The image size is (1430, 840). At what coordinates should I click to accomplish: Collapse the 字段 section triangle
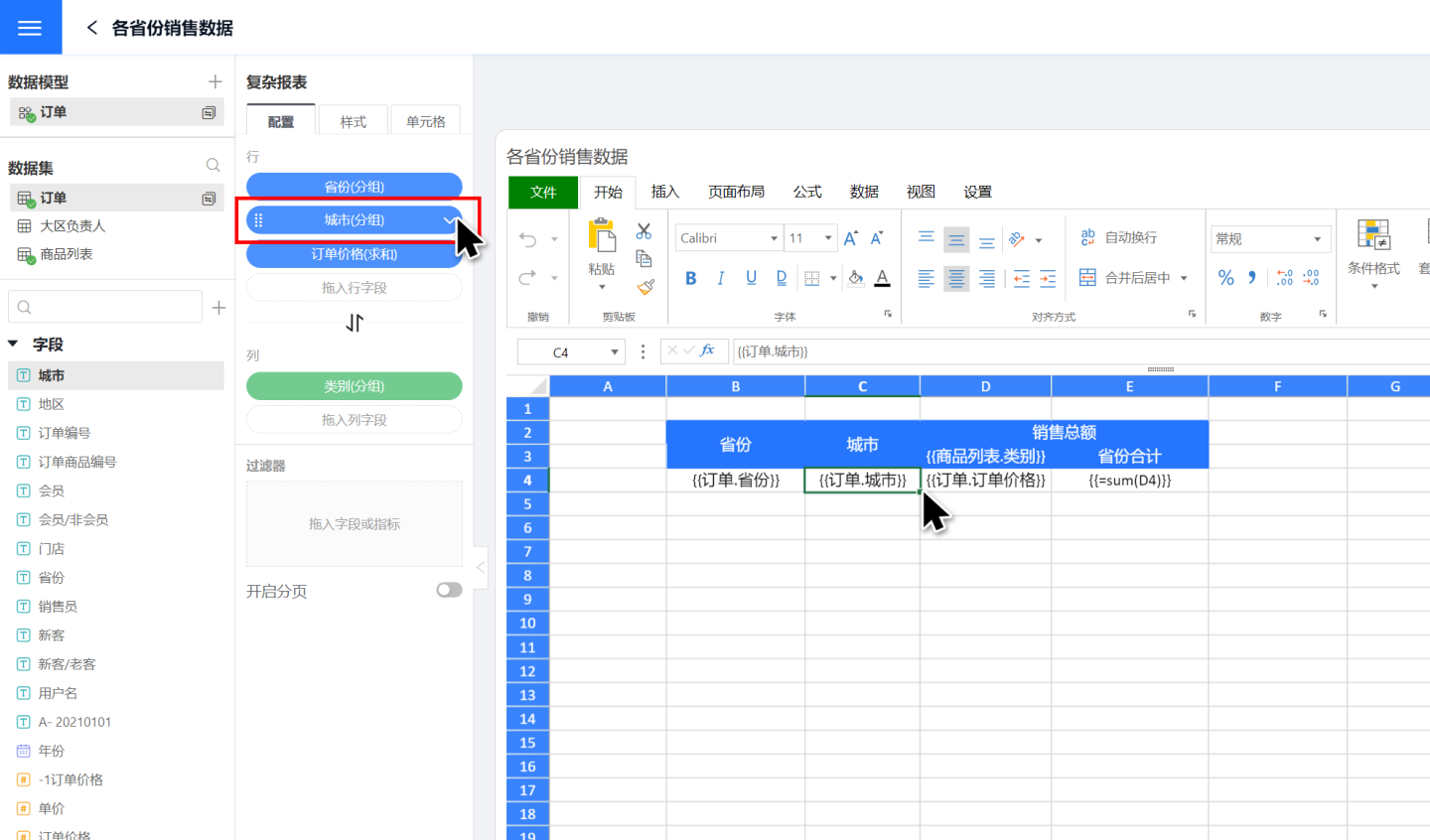tap(14, 344)
